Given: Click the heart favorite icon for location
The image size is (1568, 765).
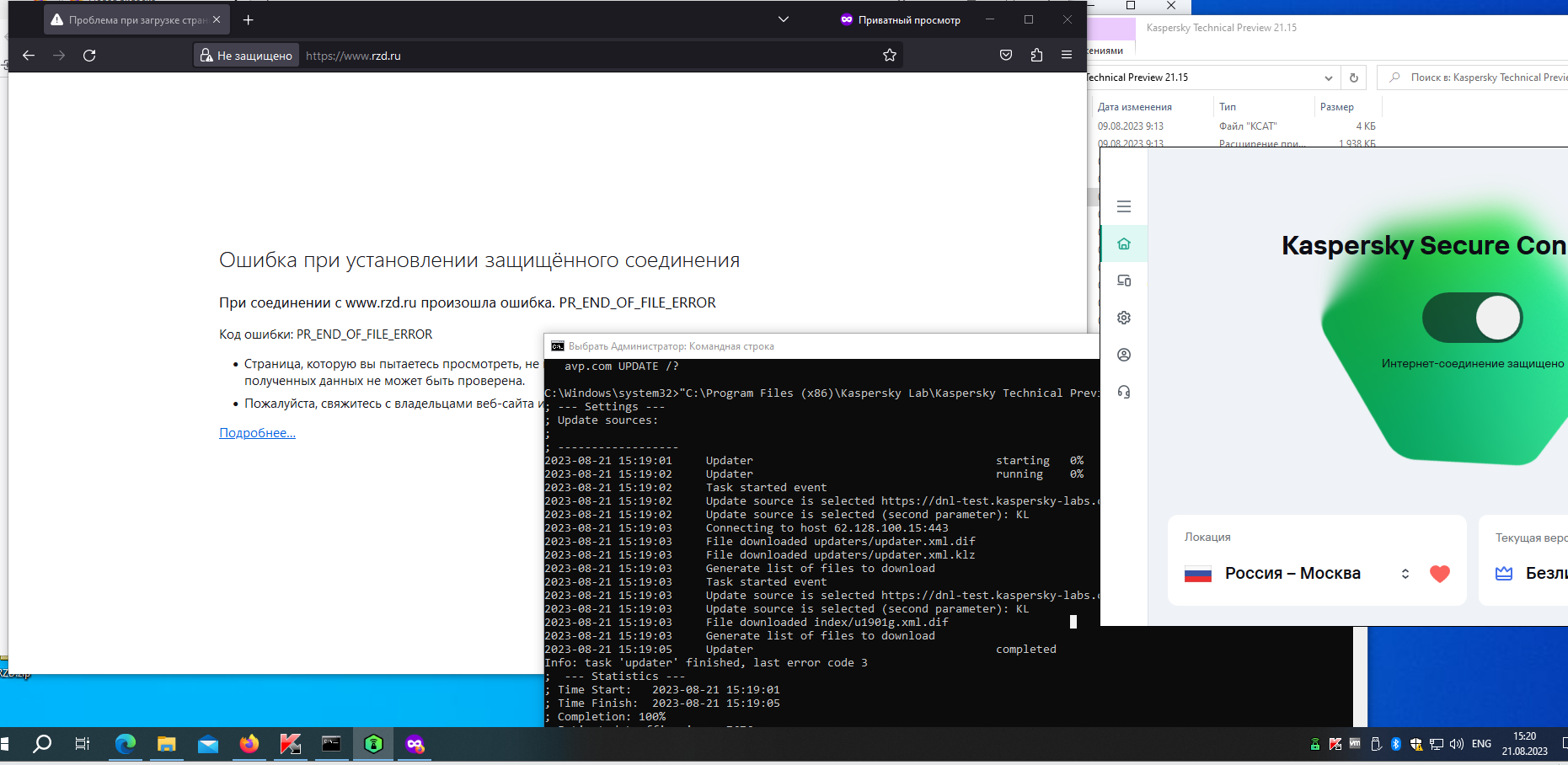Looking at the screenshot, I should click(1440, 574).
